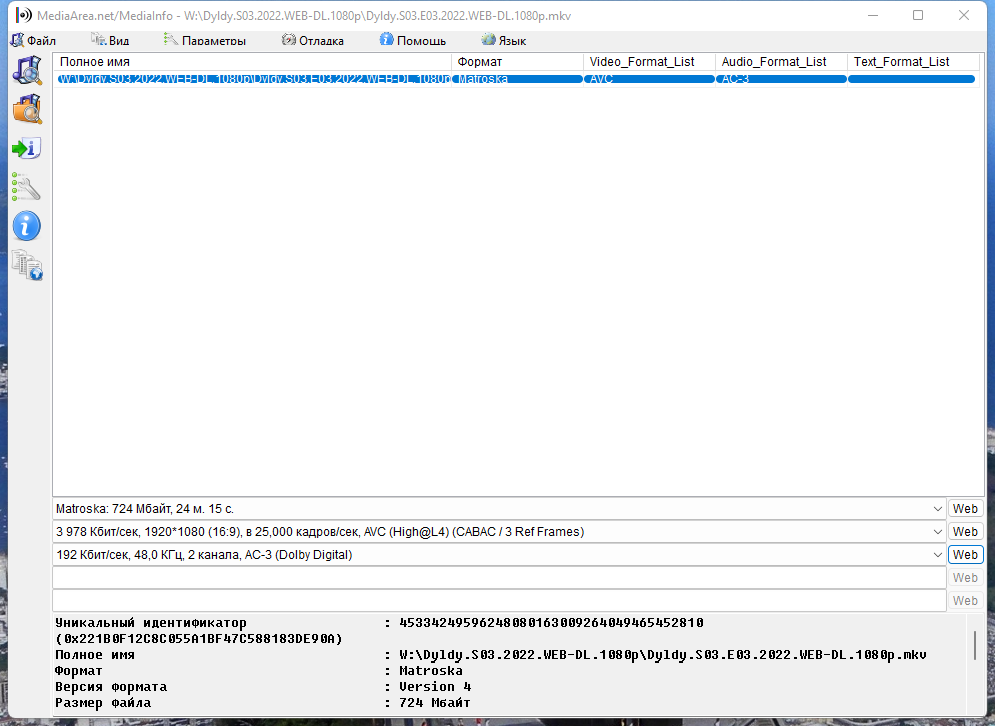The width and height of the screenshot is (995, 726).
Task: Click the Полное имя path in details
Action: tap(662, 655)
